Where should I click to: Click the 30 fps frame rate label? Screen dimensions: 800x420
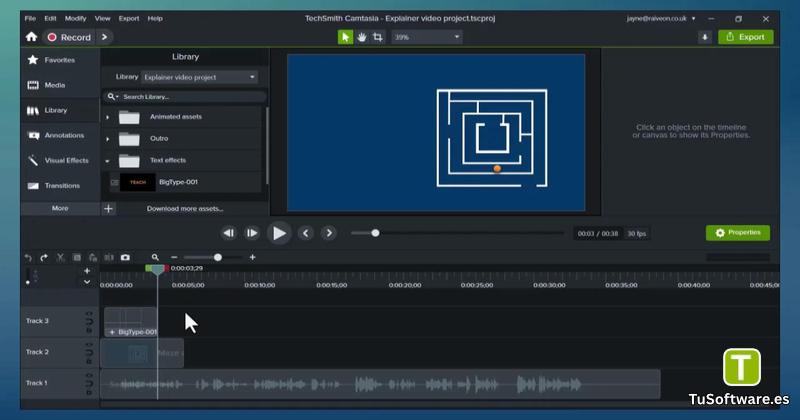(x=637, y=234)
